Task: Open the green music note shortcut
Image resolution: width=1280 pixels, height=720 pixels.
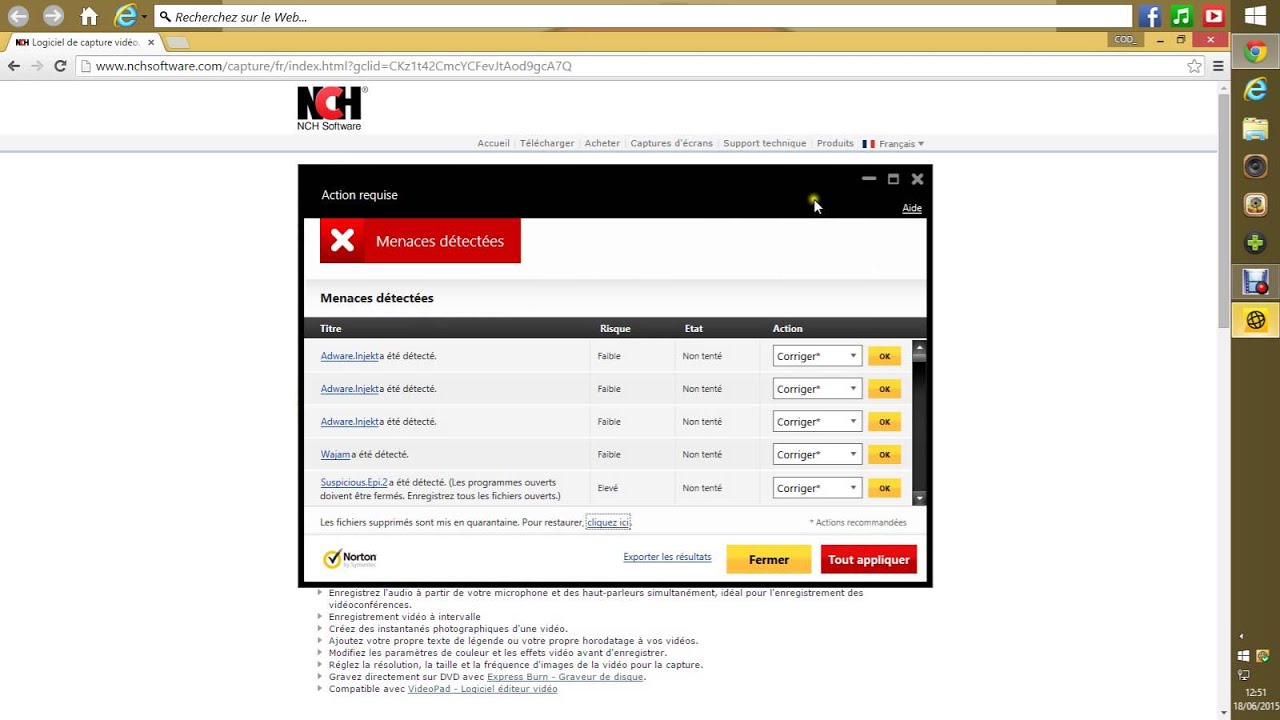Action: coord(1181,16)
